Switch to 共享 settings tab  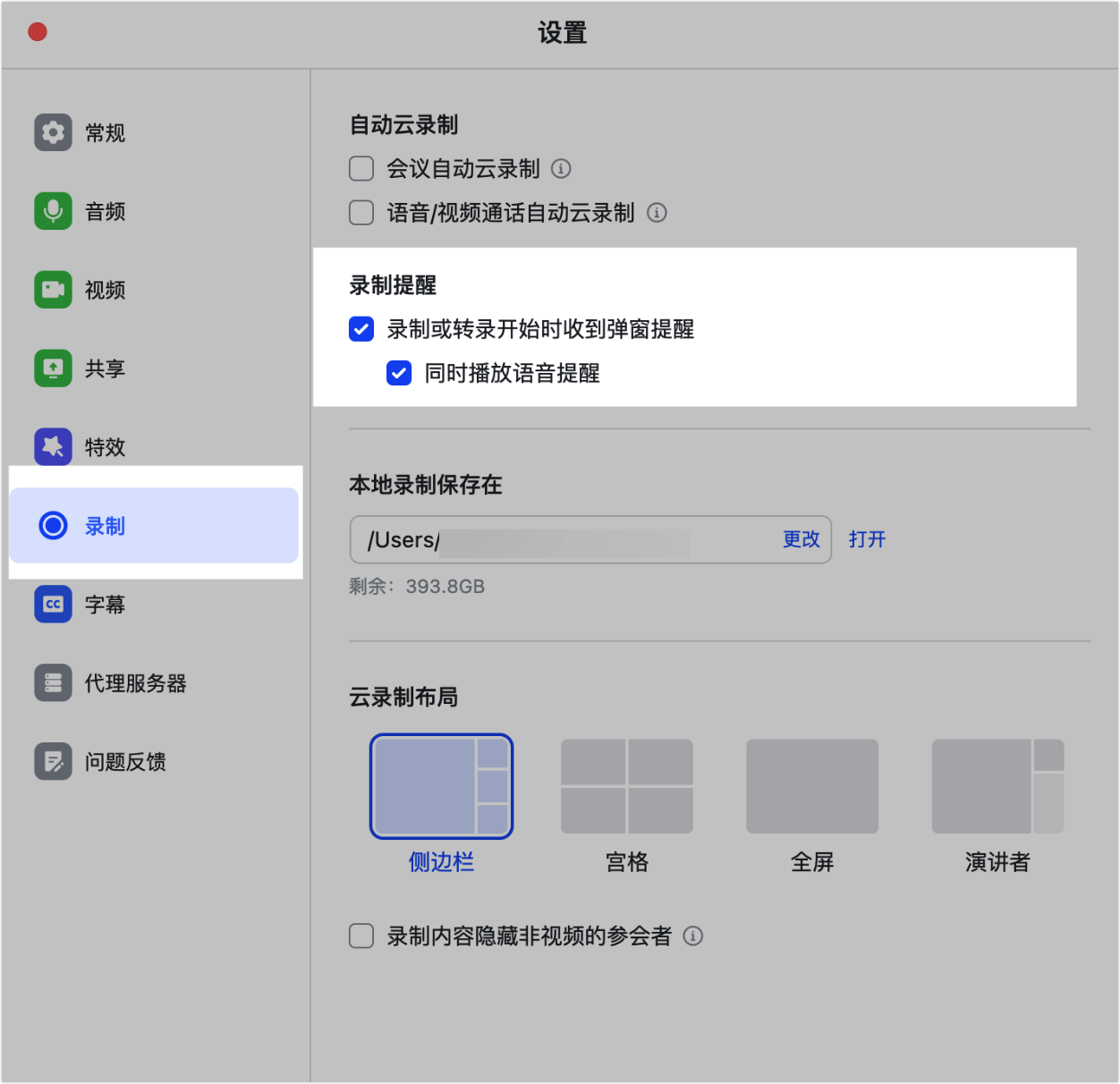coord(154,368)
